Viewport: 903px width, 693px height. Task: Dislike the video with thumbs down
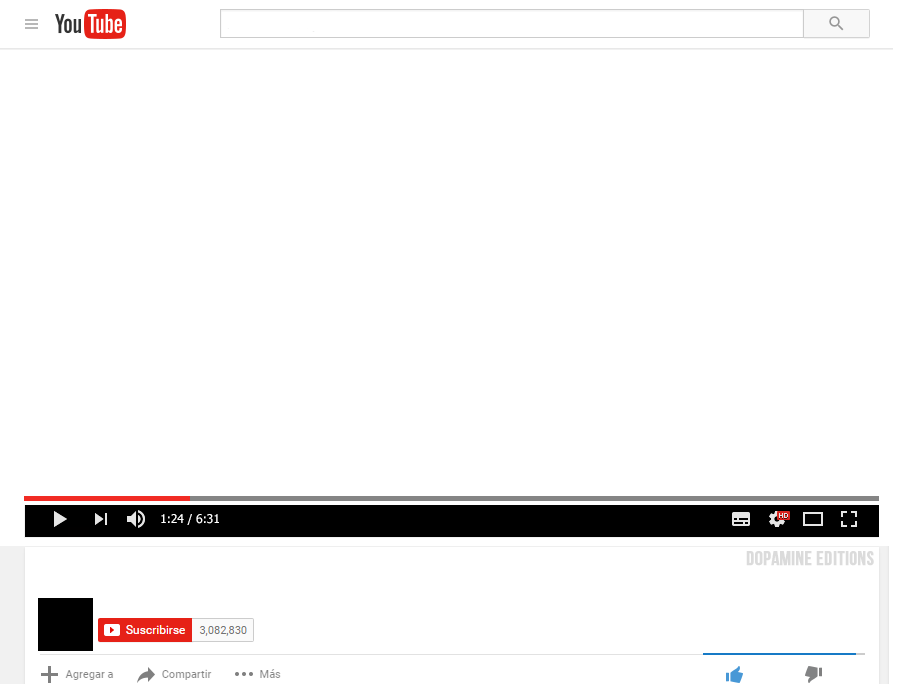[813, 673]
